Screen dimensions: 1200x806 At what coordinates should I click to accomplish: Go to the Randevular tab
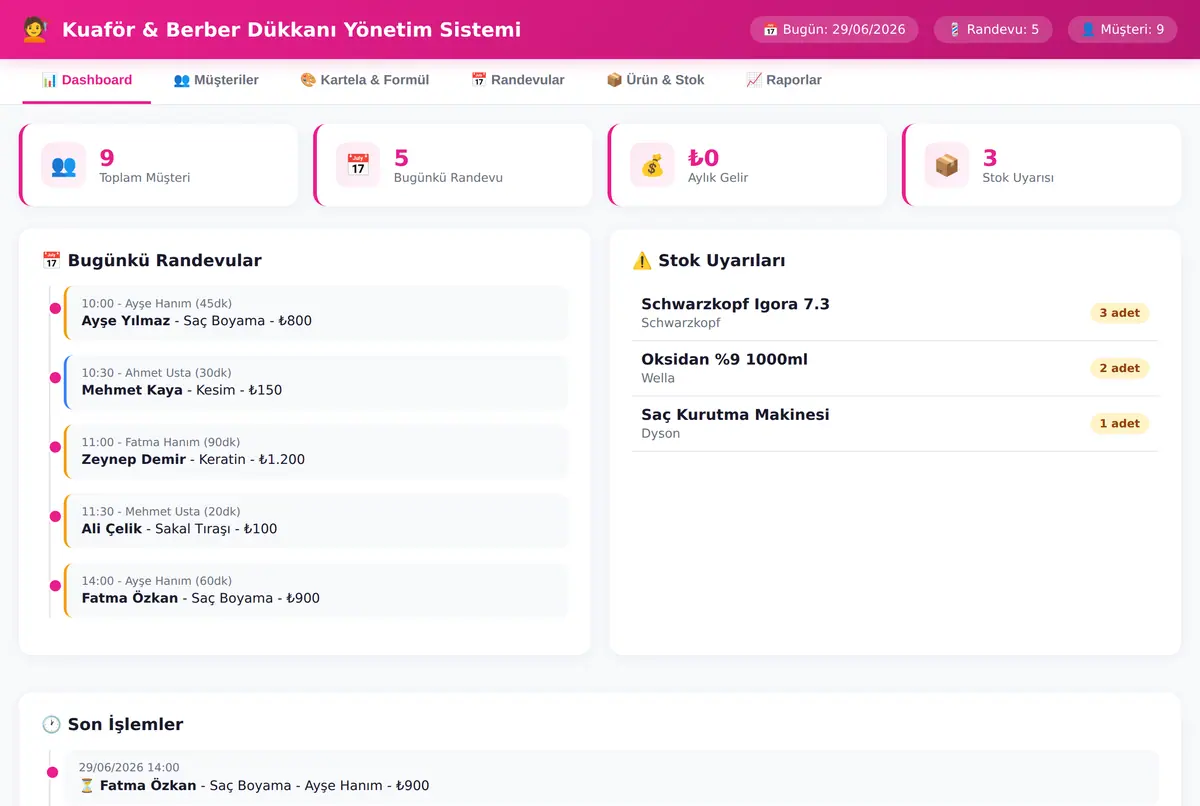coord(518,80)
